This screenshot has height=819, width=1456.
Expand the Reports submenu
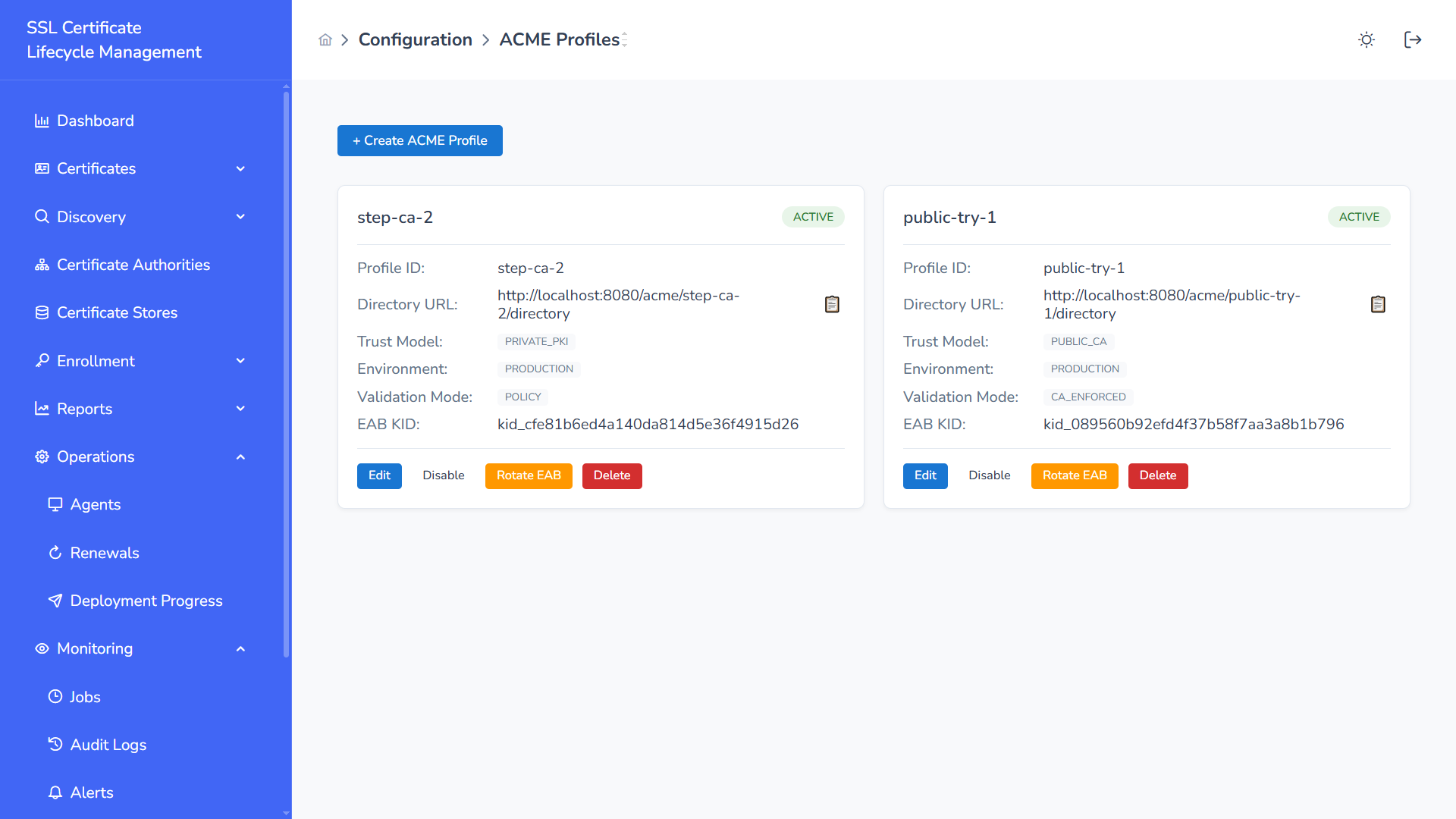click(240, 408)
